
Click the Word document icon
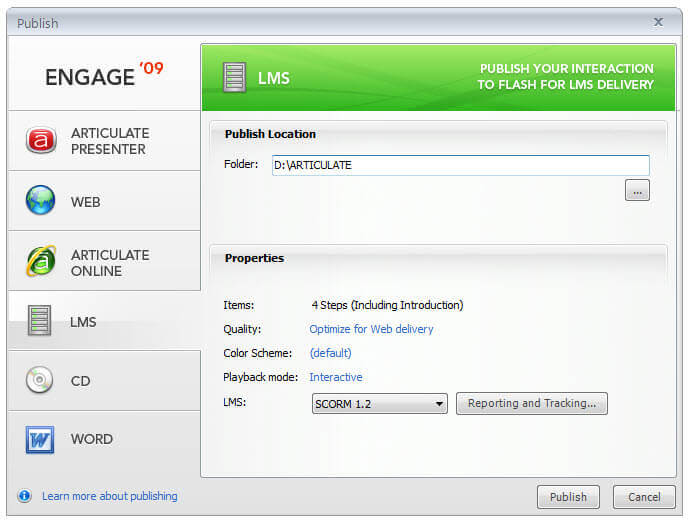(40, 439)
